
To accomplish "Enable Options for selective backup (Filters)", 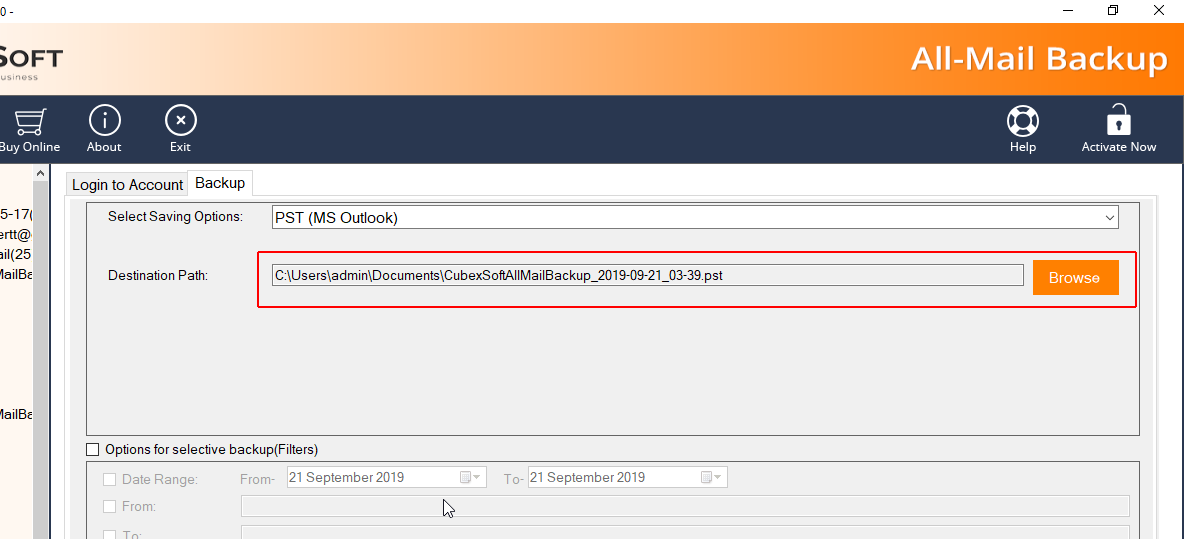I will (93, 450).
